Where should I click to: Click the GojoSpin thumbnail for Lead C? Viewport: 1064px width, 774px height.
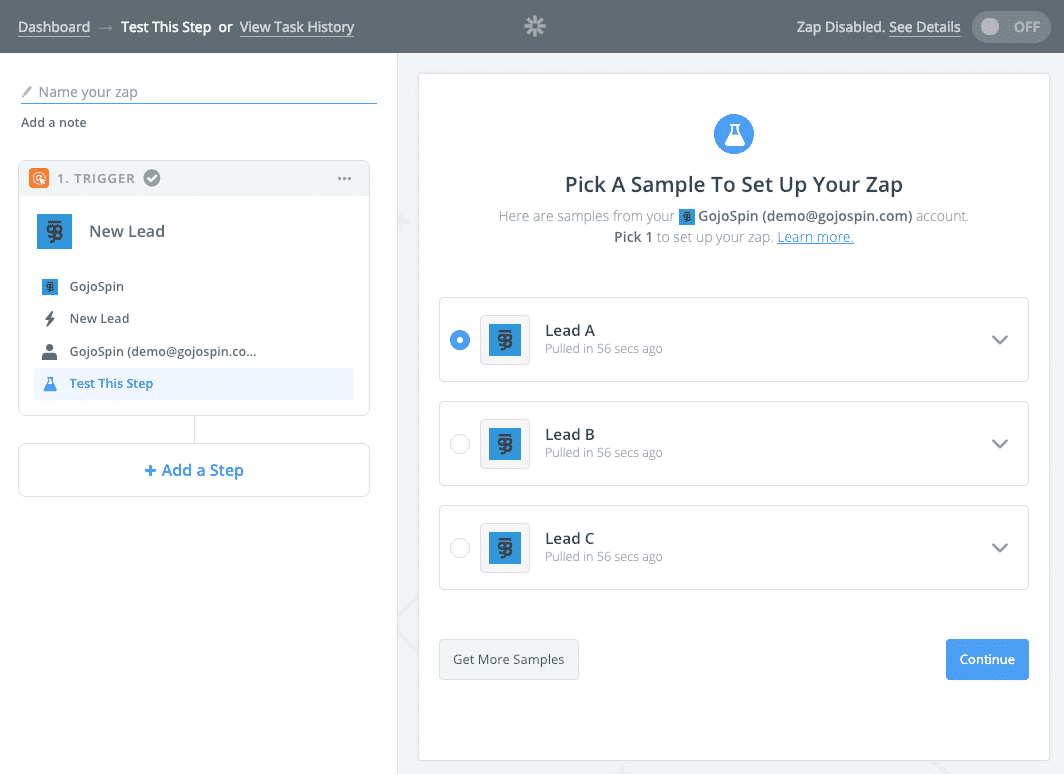pos(505,548)
